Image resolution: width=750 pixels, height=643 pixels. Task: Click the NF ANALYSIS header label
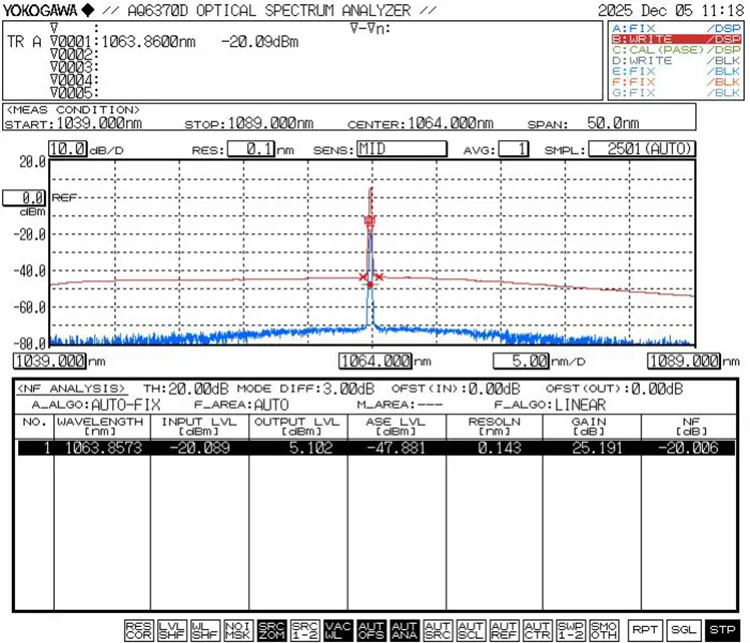(x=71, y=388)
